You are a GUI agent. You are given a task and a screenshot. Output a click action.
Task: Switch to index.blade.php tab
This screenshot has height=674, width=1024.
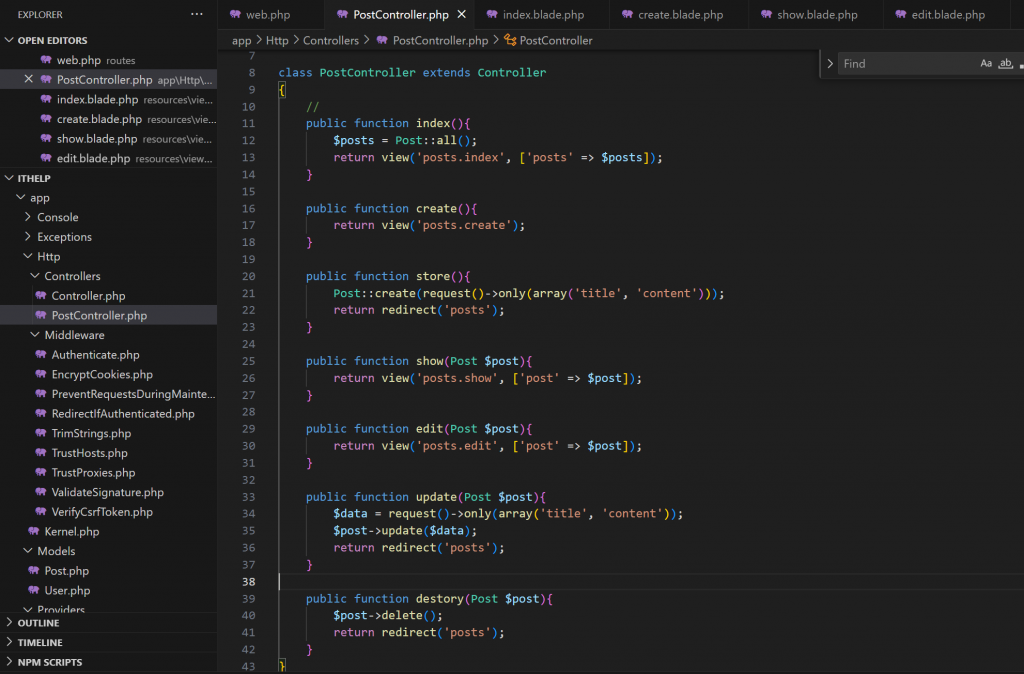pyautogui.click(x=543, y=14)
